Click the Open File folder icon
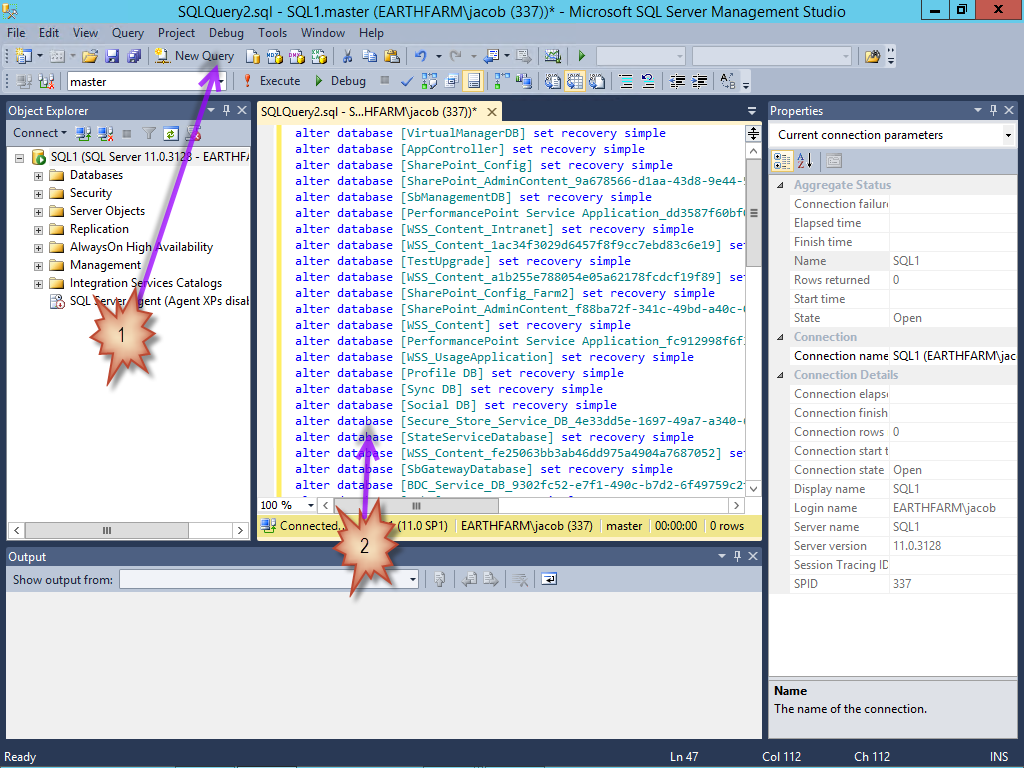 90,56
